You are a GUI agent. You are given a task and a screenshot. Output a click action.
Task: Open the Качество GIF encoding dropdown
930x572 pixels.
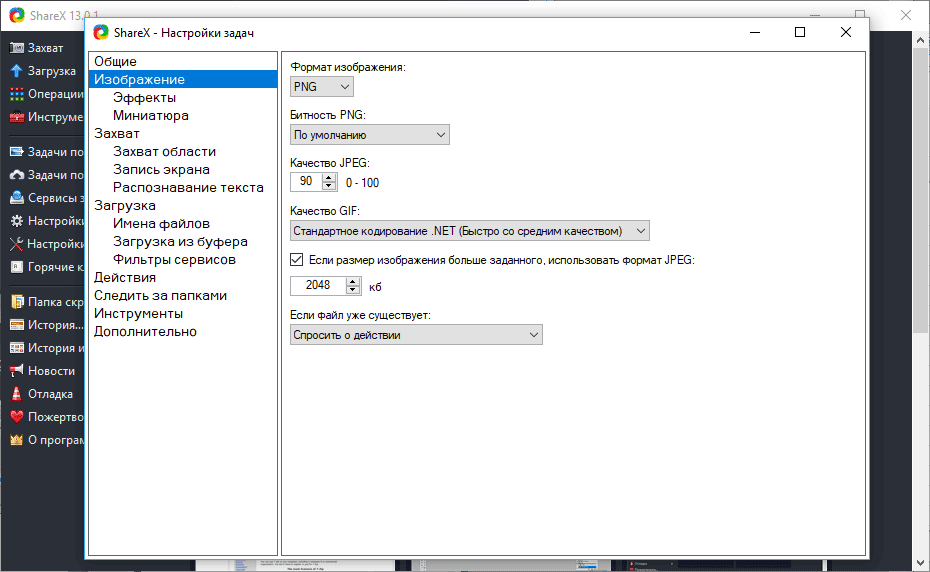point(470,231)
